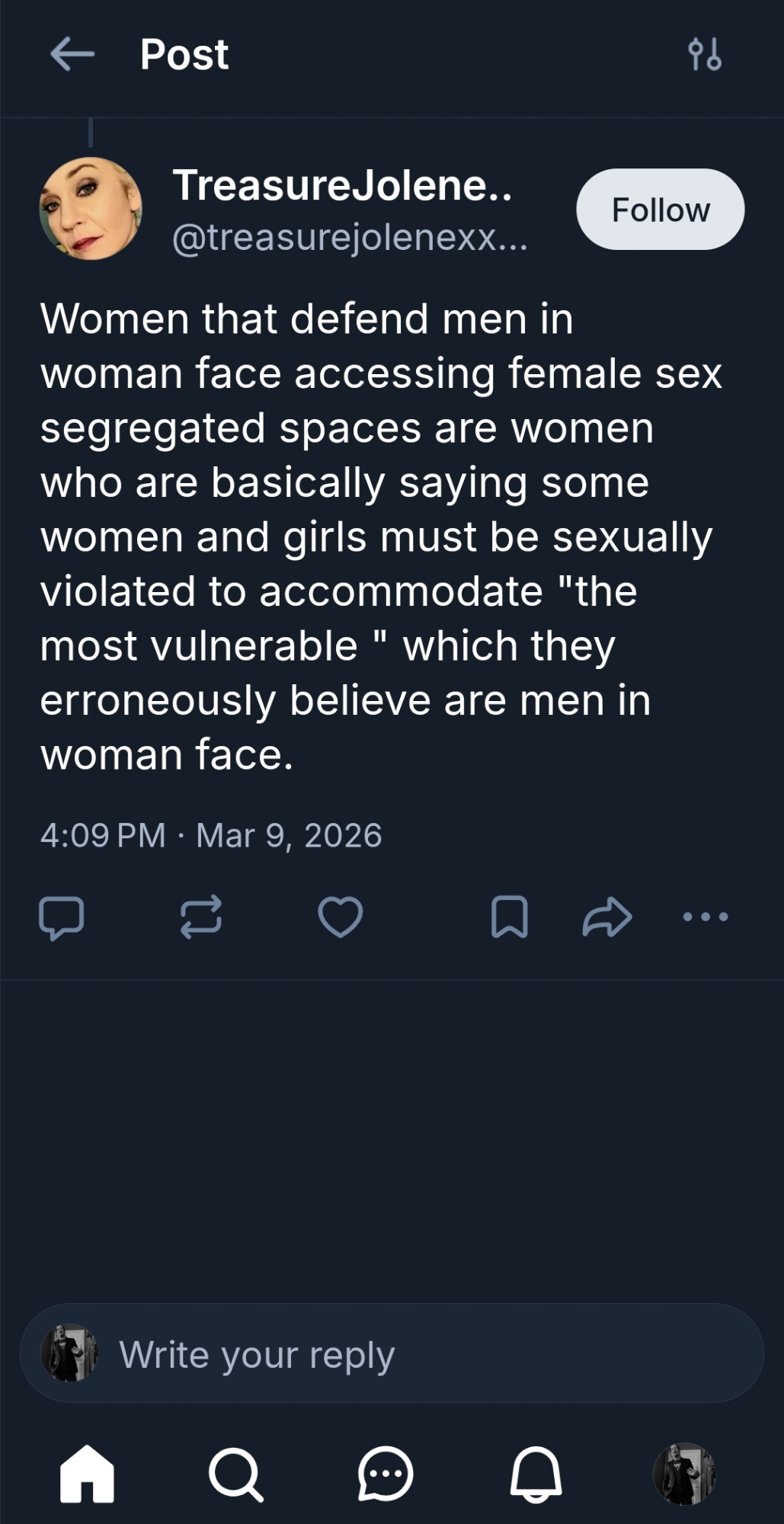This screenshot has width=784, height=1524.
Task: Reply using the speech bubble icon
Action: [62, 917]
